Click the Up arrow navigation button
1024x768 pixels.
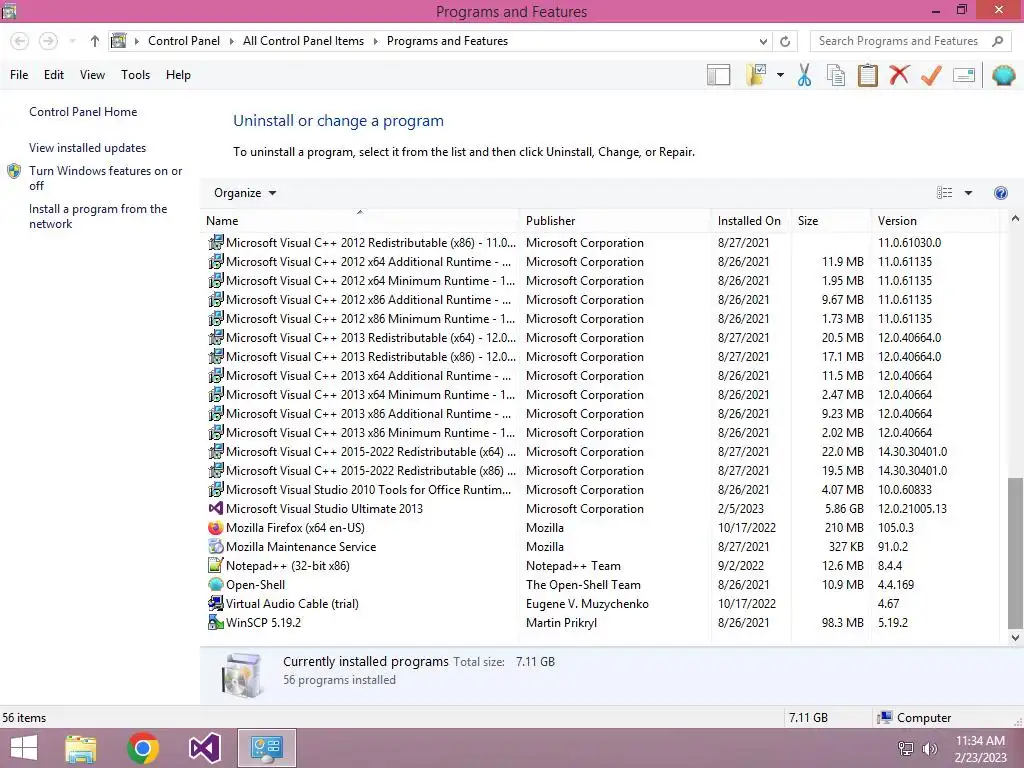pyautogui.click(x=95, y=41)
